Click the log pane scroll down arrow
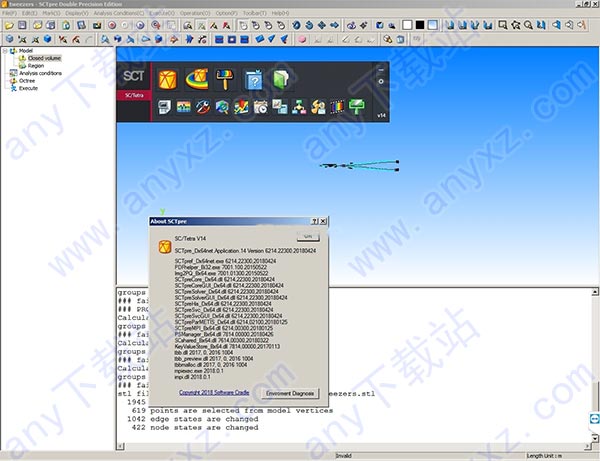 pos(595,438)
